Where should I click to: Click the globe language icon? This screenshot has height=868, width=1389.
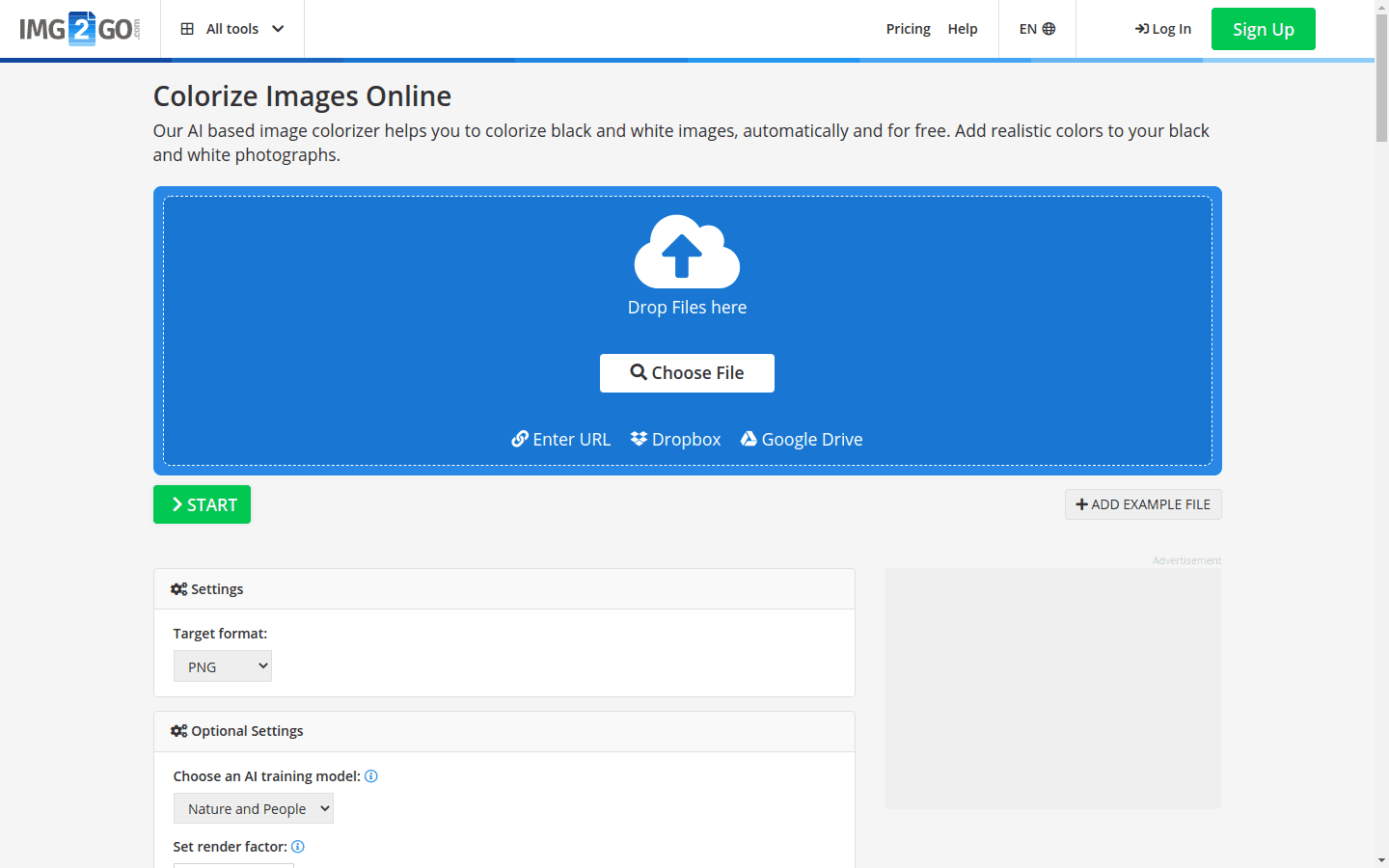click(1050, 28)
